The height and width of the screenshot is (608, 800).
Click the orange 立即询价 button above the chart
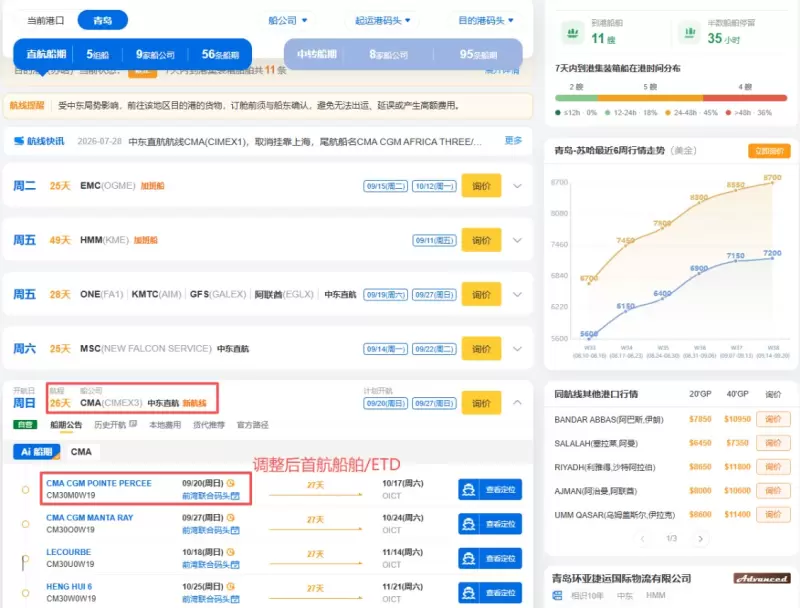coord(769,151)
